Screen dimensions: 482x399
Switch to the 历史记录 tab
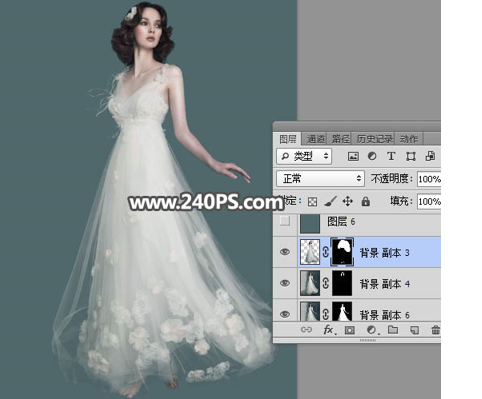[374, 139]
